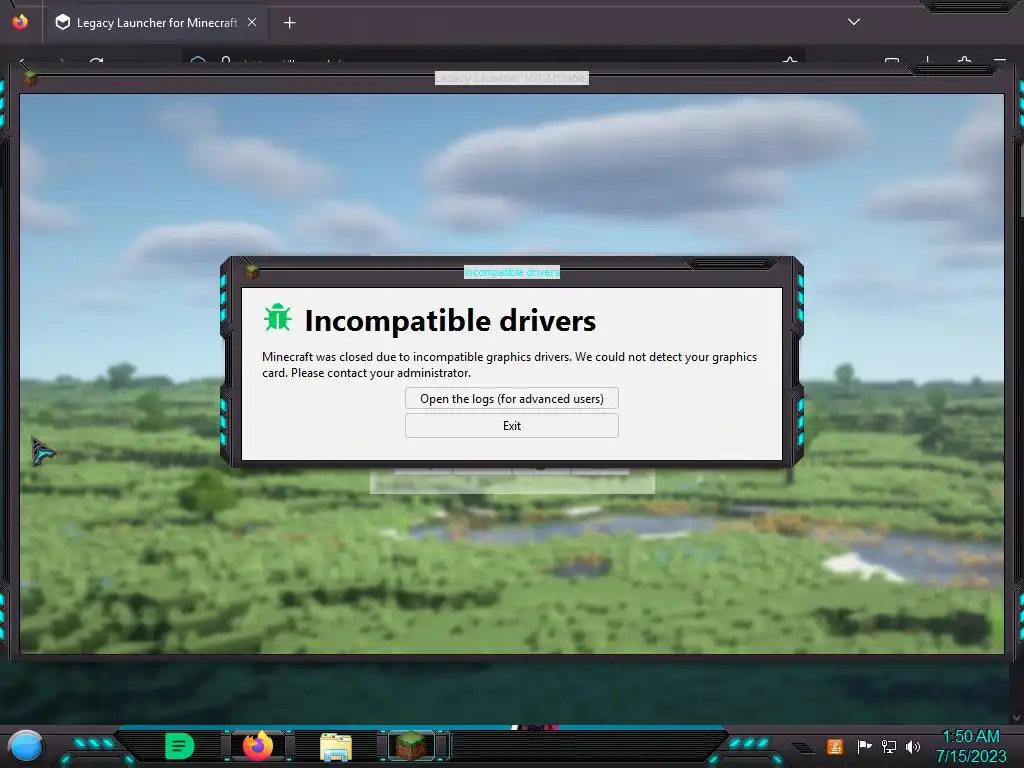Click the grass block icon on the Legacy Launcher title bar
Image resolution: width=1024 pixels, height=768 pixels.
click(x=30, y=78)
